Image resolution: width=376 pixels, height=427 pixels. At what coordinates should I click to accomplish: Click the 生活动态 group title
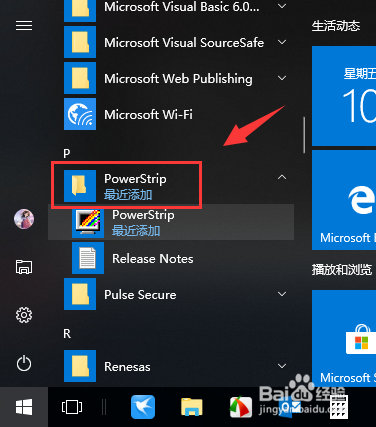pyautogui.click(x=336, y=26)
